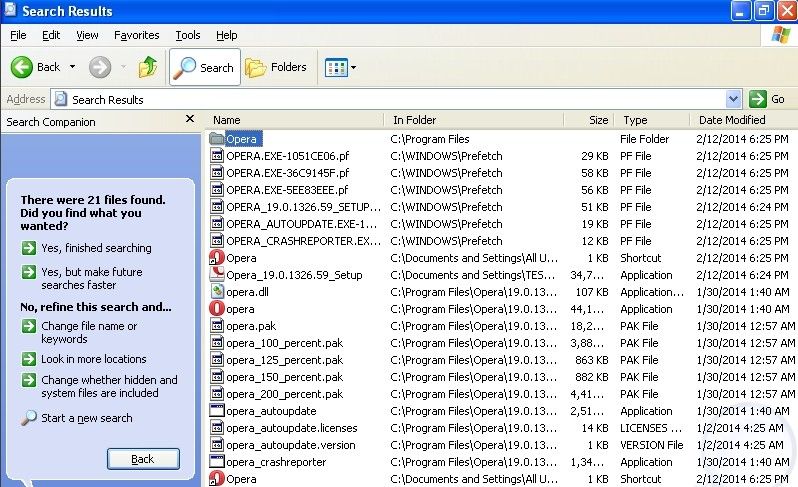Select opera_autoupdate.licenses file icon
798x487 pixels.
217,428
